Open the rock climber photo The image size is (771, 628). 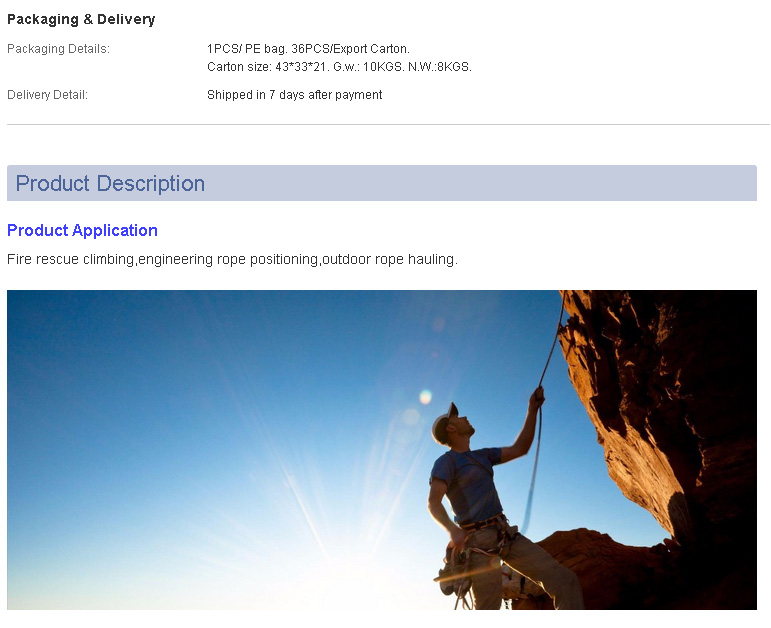click(x=382, y=450)
